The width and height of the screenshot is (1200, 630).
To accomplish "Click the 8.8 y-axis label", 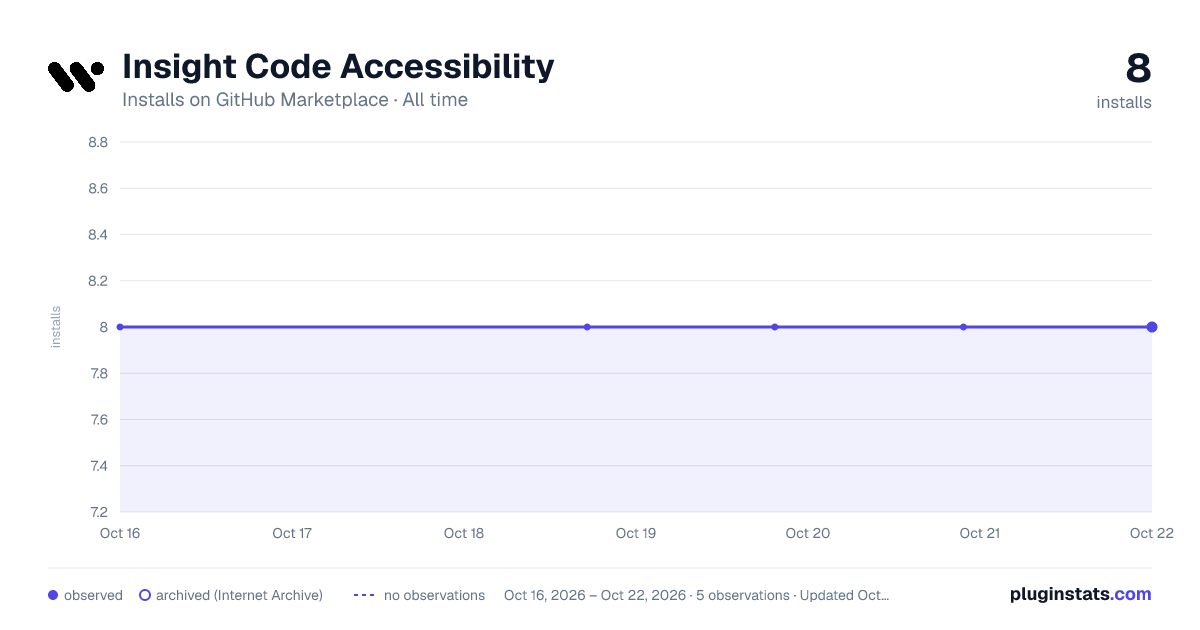I will point(98,142).
